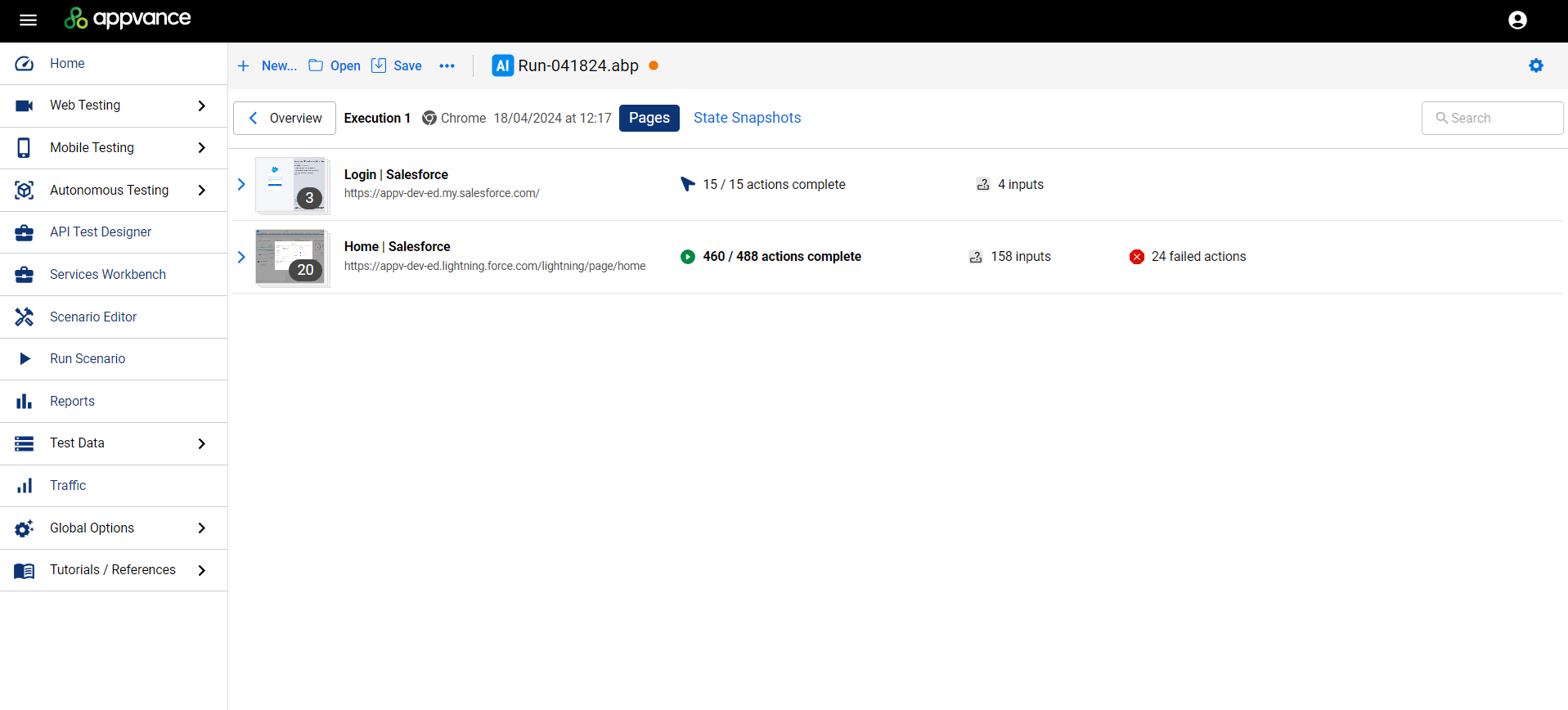Viewport: 1568px width, 710px height.
Task: Click the Tutorials / References book icon
Action: point(25,570)
